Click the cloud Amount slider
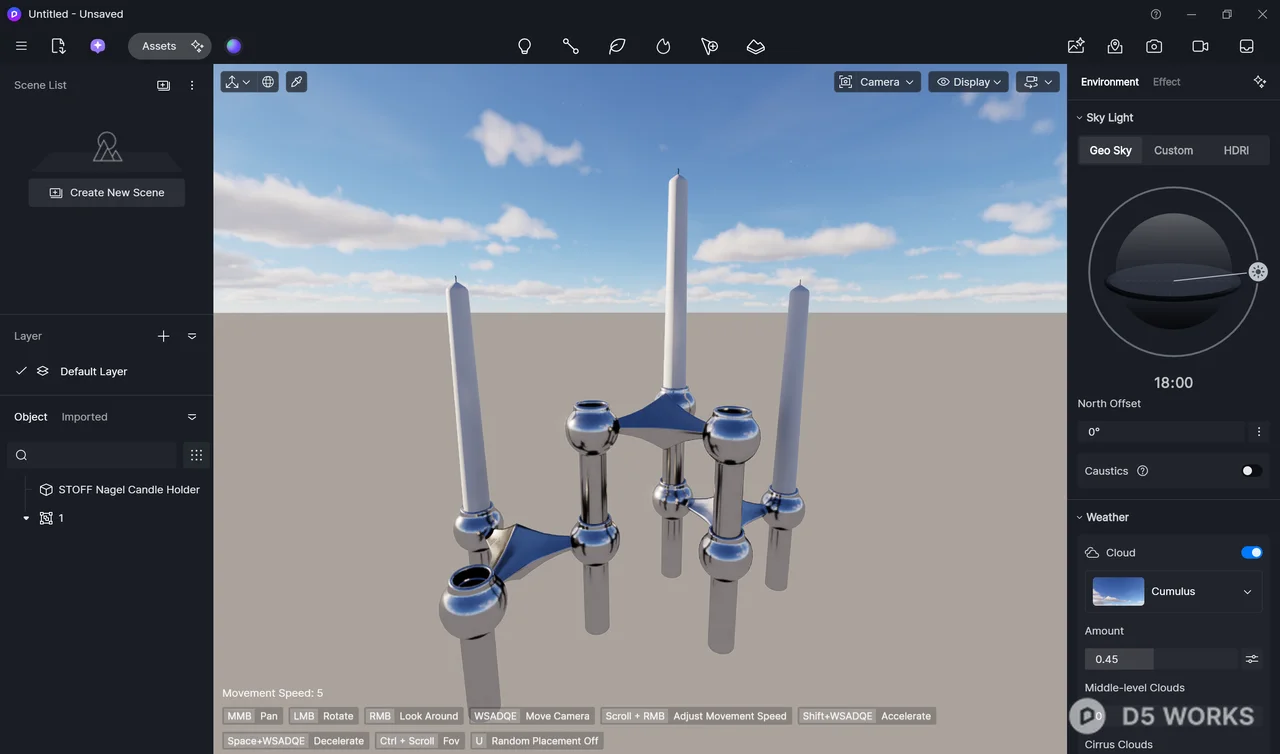The height and width of the screenshot is (754, 1280). 1161,659
